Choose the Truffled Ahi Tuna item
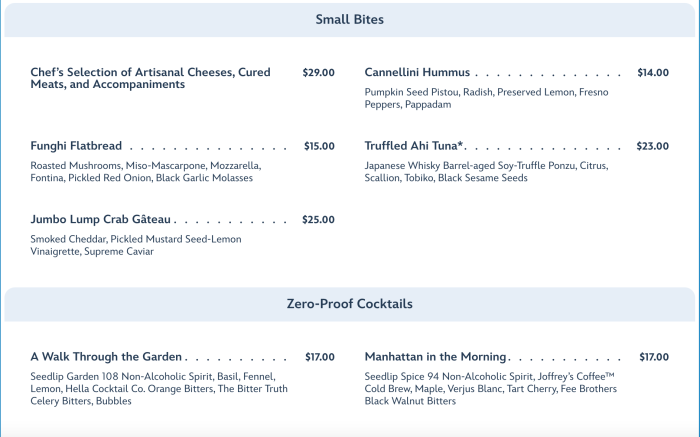This screenshot has height=437, width=700. point(414,146)
